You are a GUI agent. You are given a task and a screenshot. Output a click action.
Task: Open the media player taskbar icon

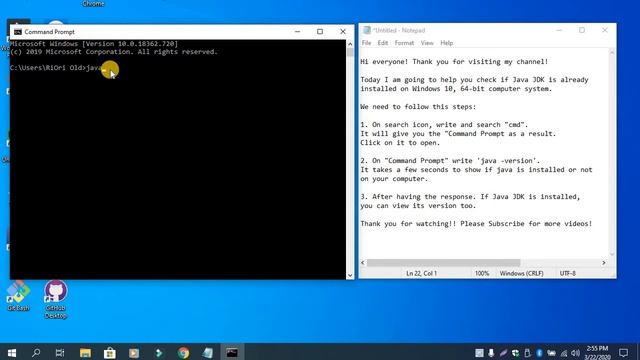coord(134,353)
